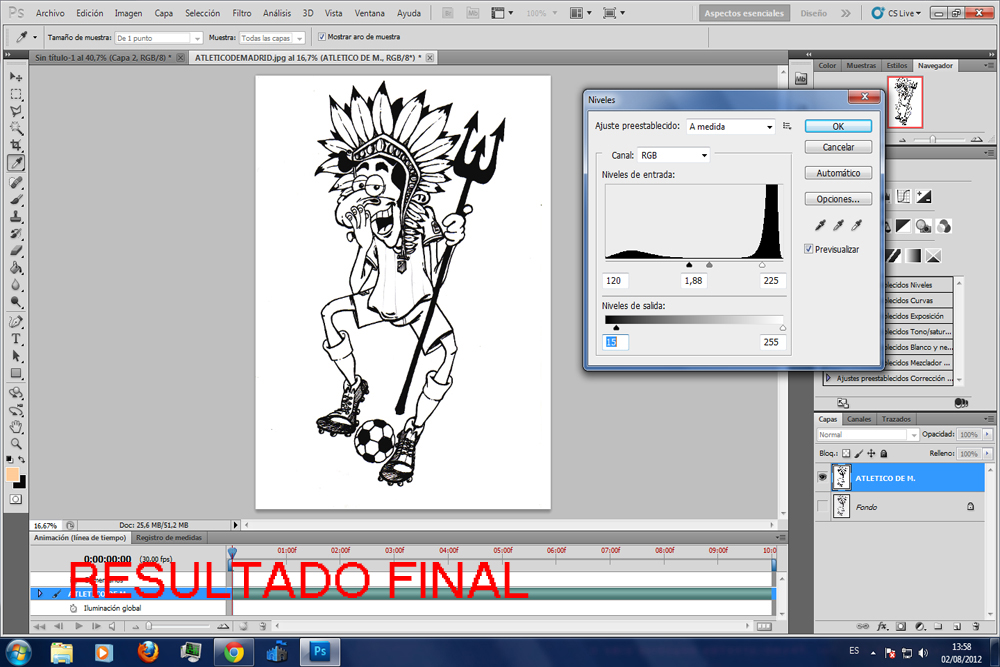Click the Opciones... button
This screenshot has width=1000, height=667.
point(838,199)
